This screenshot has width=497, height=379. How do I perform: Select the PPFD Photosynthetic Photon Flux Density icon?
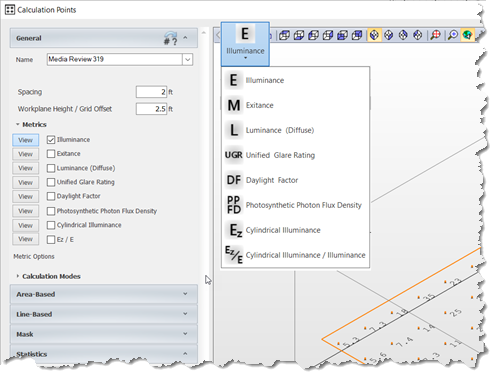(234, 205)
